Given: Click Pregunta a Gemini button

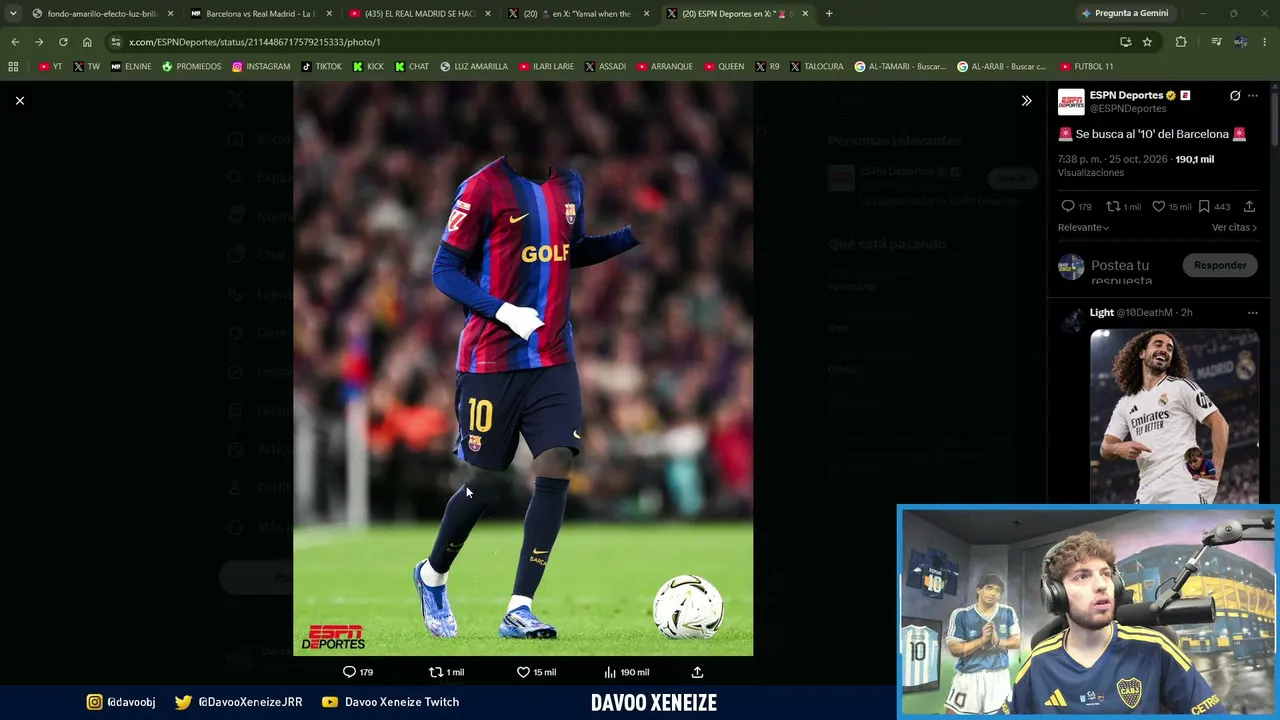Looking at the screenshot, I should pyautogui.click(x=1124, y=14).
